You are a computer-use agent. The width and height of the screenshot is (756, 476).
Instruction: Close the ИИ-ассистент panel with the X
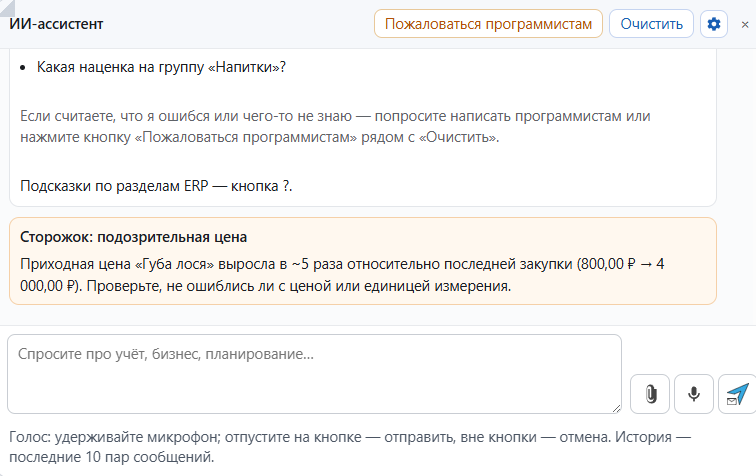click(x=745, y=24)
